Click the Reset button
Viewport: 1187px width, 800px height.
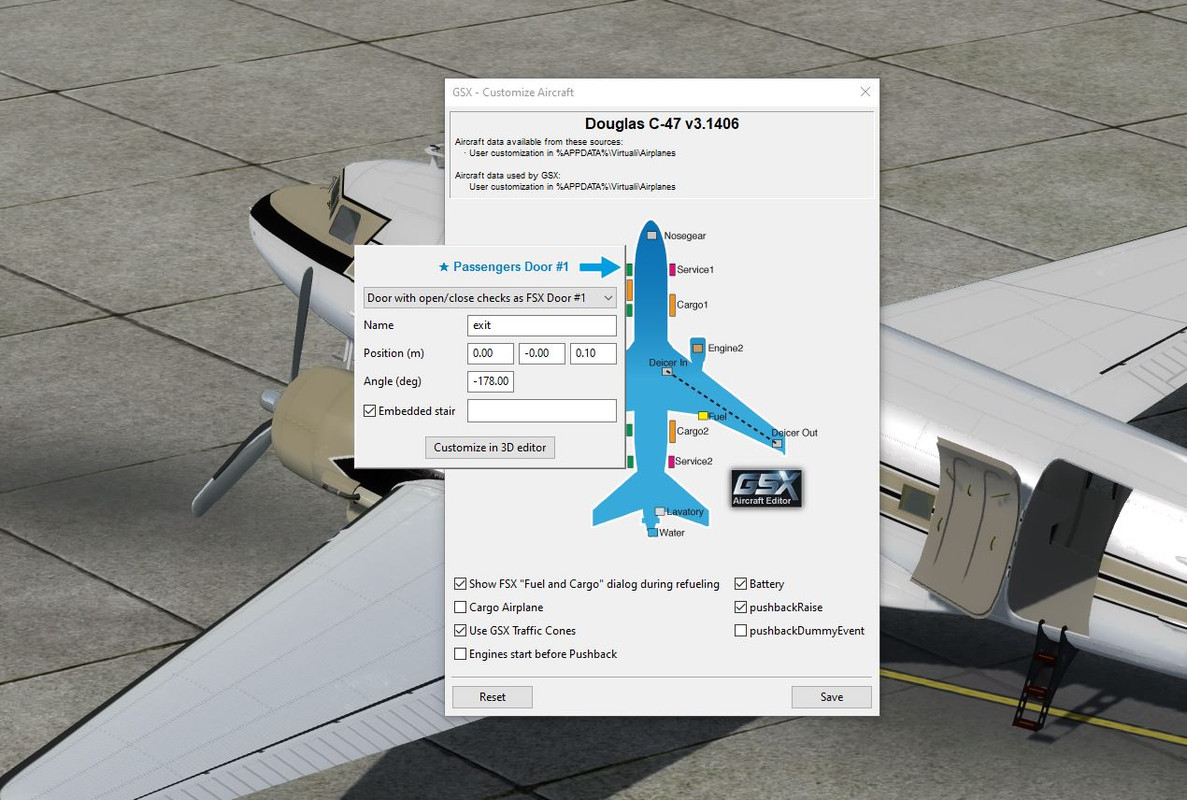(492, 697)
